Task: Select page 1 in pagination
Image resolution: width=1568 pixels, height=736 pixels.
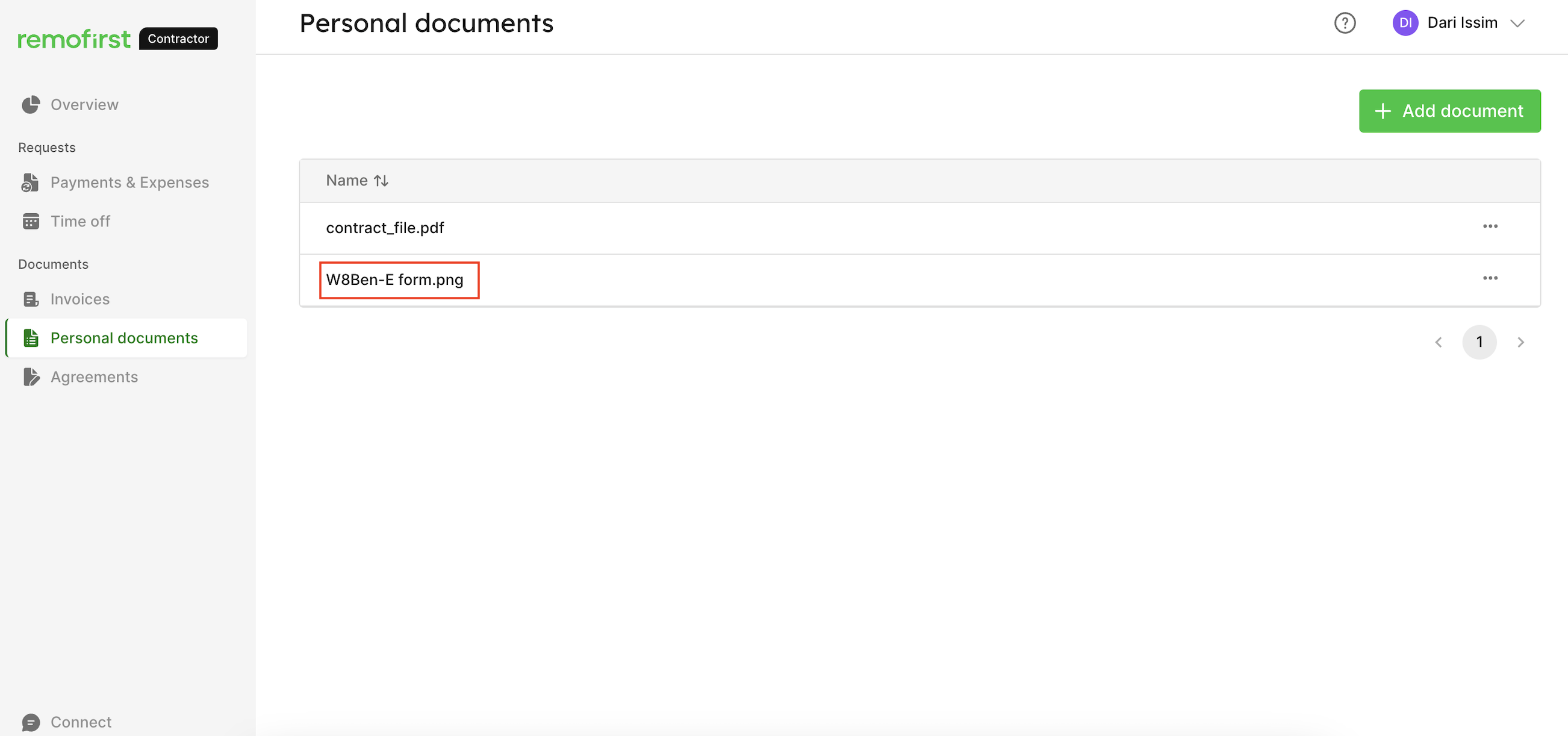Action: point(1478,342)
